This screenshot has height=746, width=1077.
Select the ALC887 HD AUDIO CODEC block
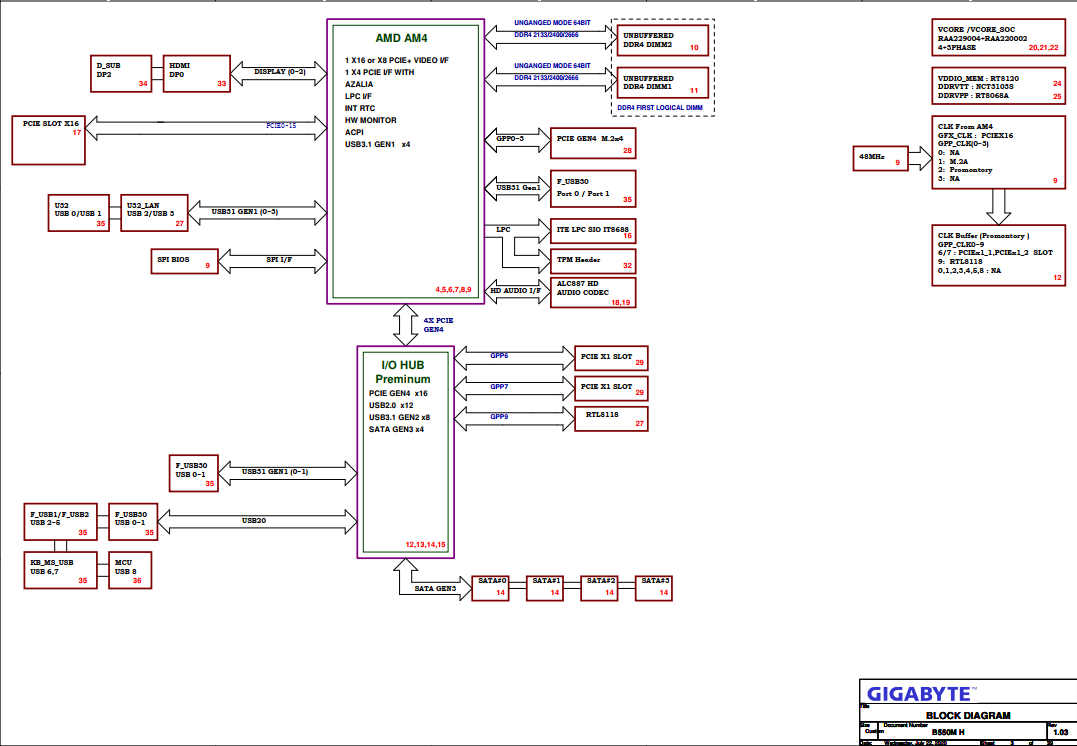pyautogui.click(x=593, y=293)
